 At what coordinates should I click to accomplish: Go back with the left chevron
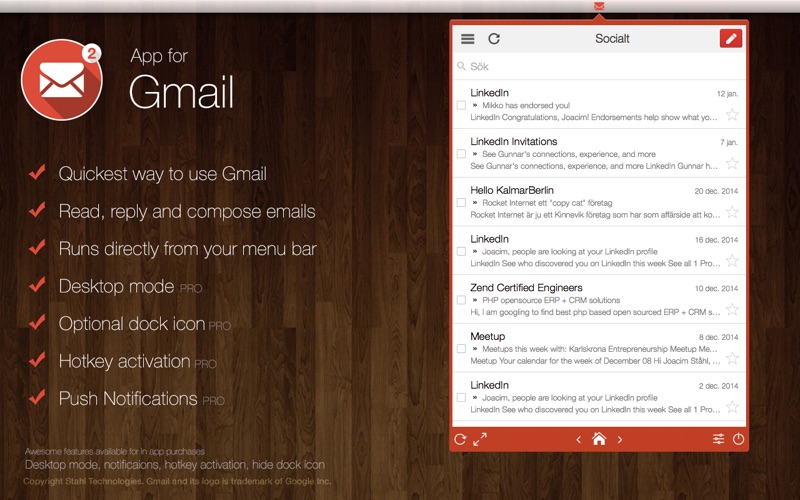[x=579, y=439]
